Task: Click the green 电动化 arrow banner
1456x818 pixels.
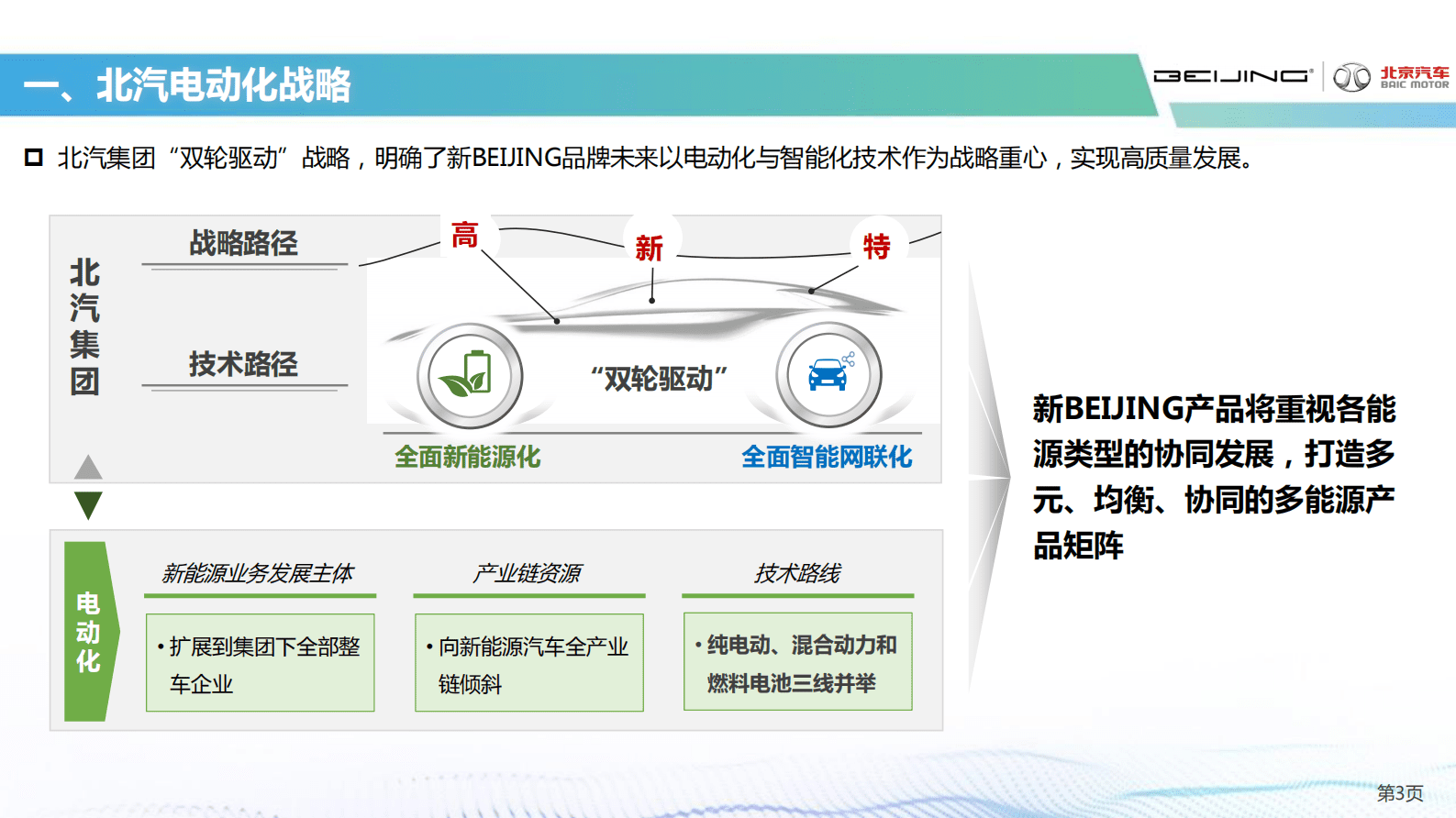Action: [91, 631]
